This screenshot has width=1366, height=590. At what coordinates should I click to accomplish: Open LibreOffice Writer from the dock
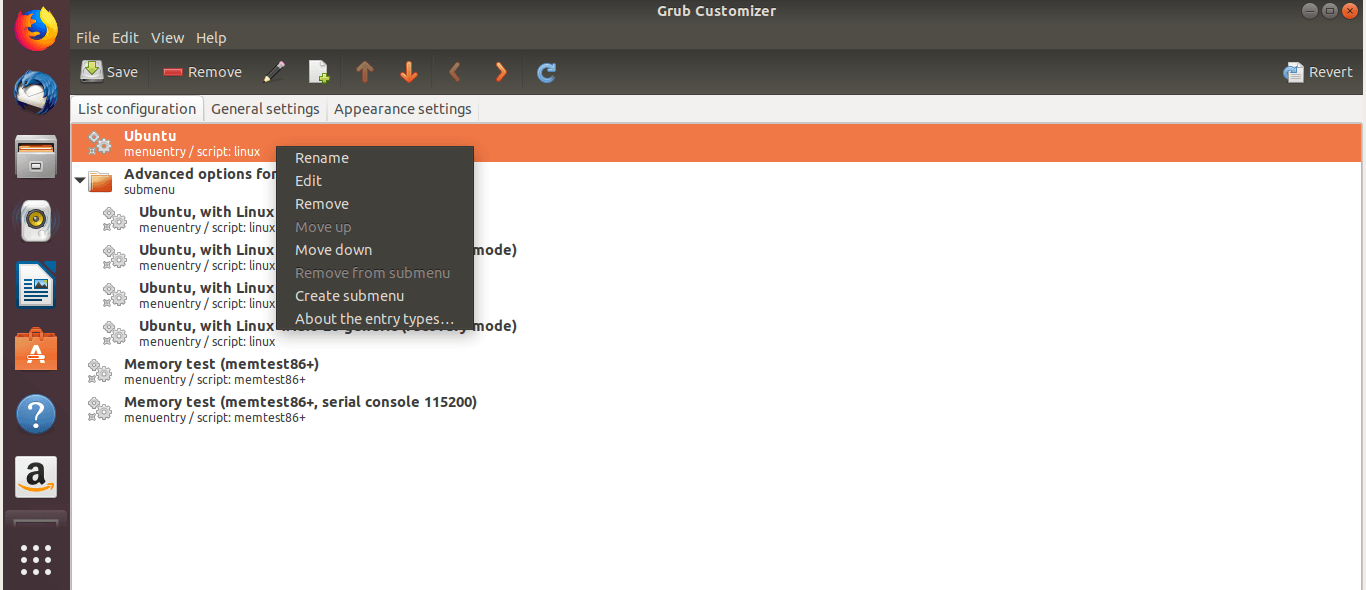point(36,286)
